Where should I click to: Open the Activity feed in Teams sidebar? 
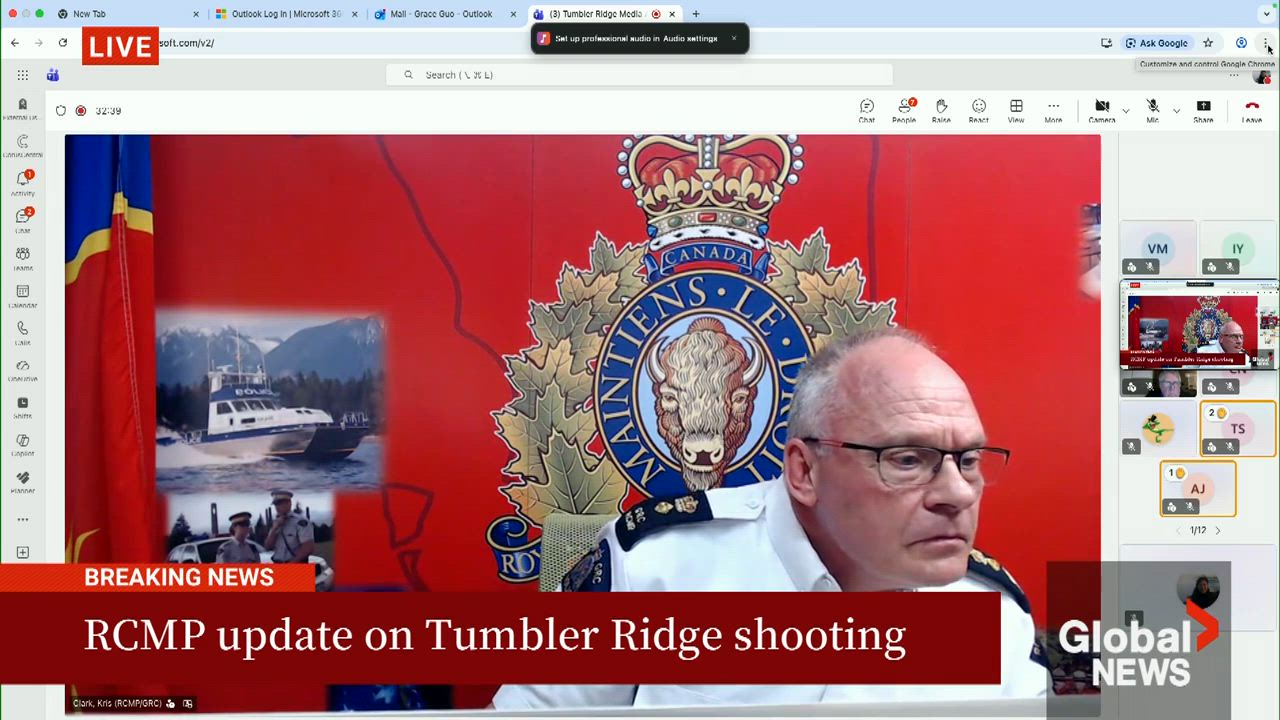tap(22, 180)
